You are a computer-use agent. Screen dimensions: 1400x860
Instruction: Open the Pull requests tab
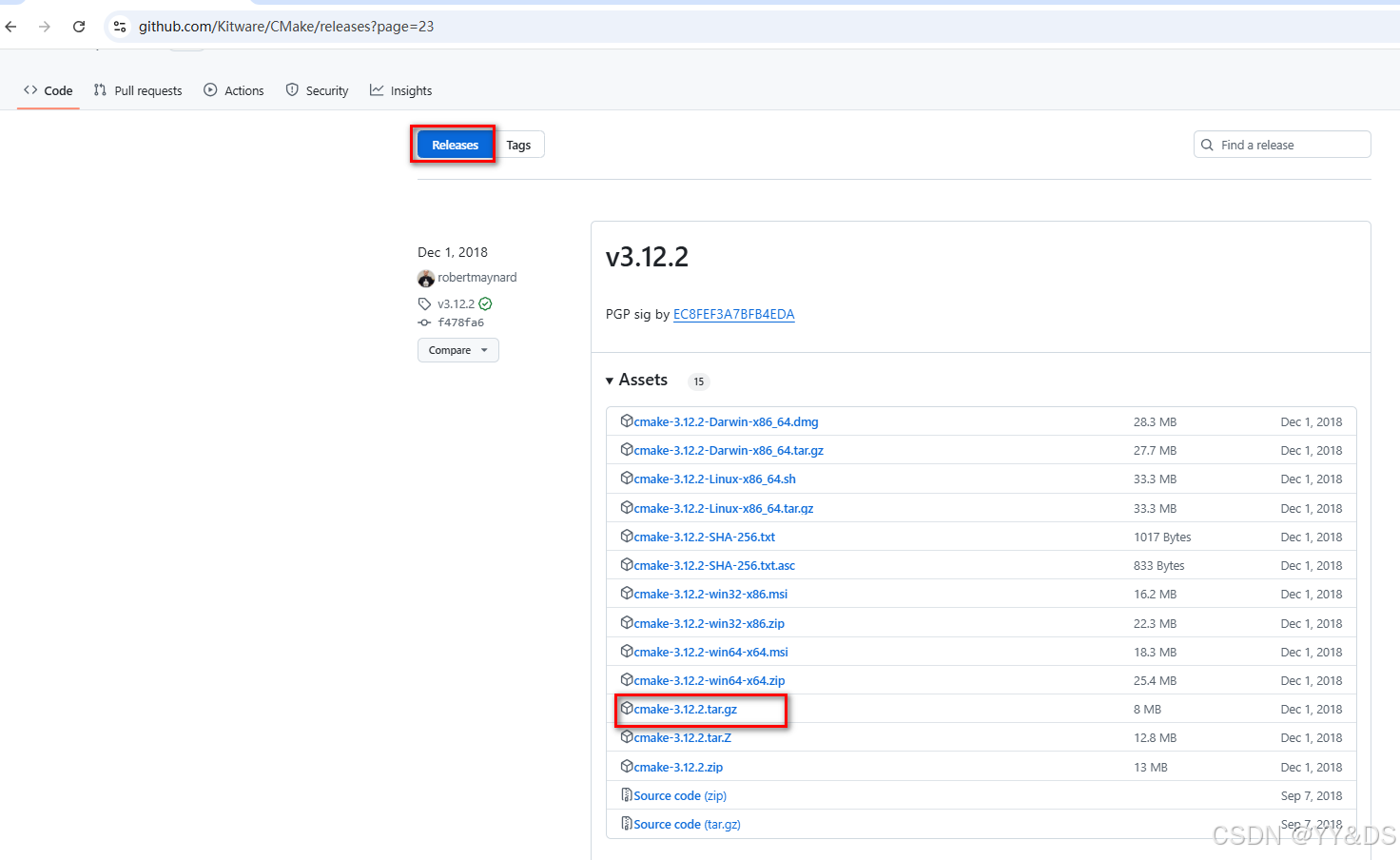138,90
